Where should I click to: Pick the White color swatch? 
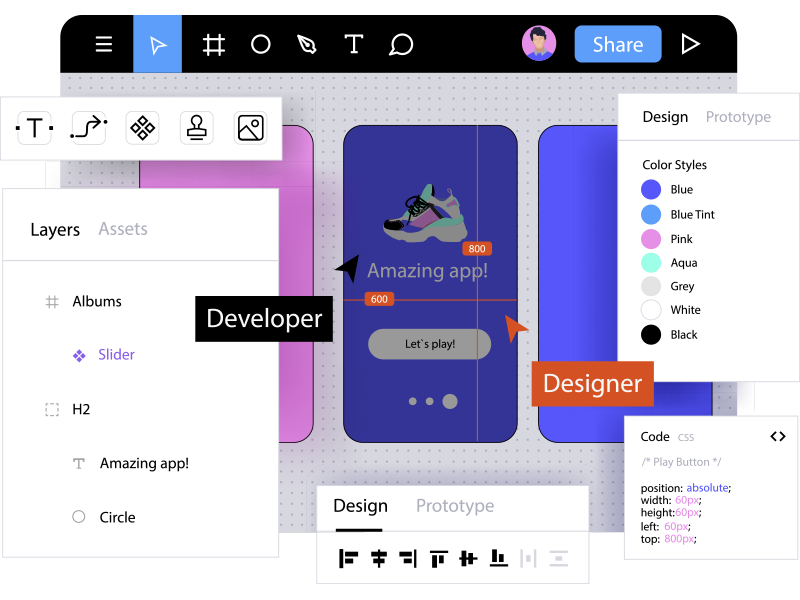pyautogui.click(x=651, y=310)
